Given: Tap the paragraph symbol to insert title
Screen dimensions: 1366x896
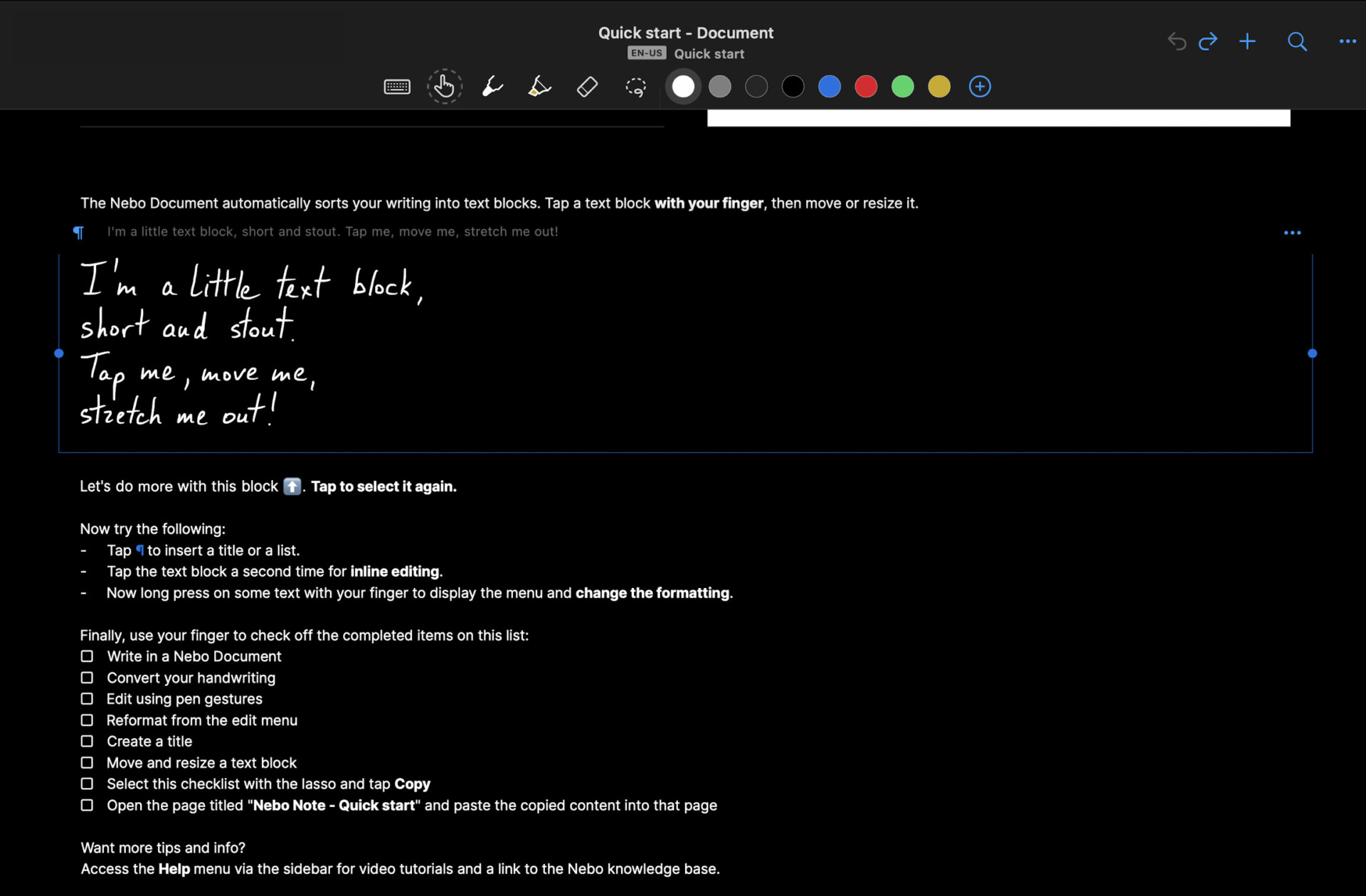Looking at the screenshot, I should tap(78, 233).
